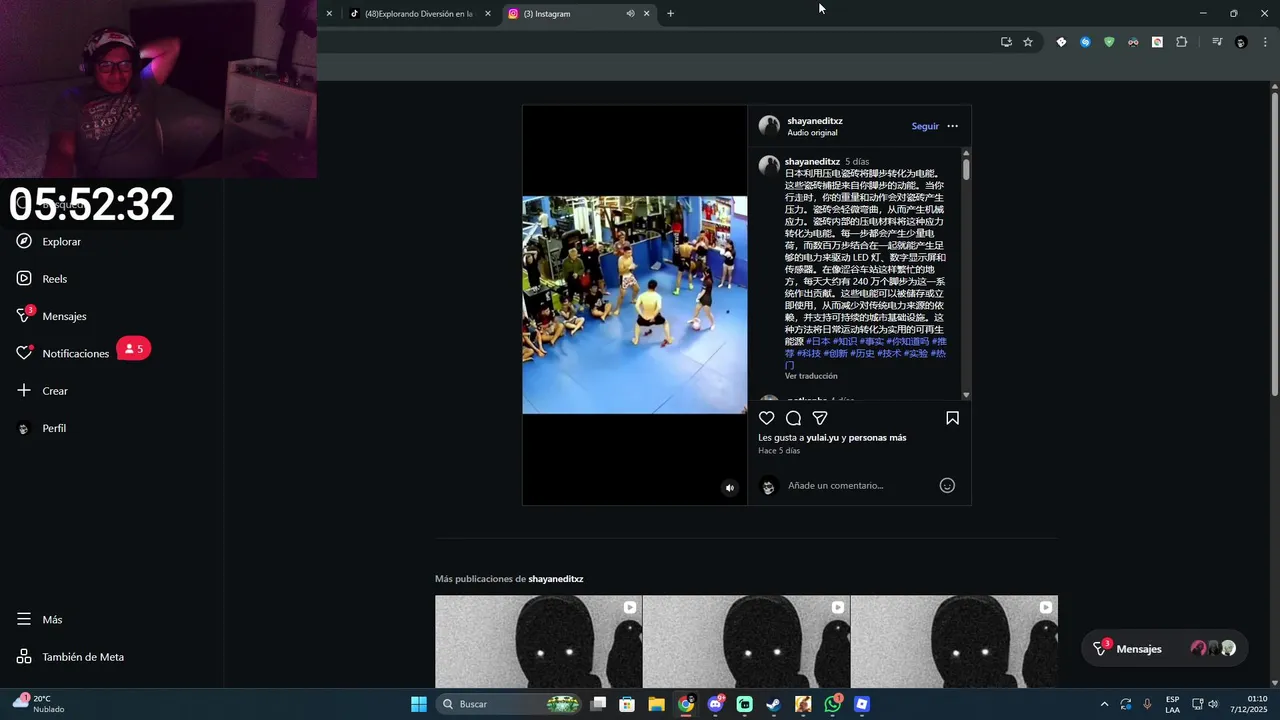Close the TikTok browser tab
Image resolution: width=1280 pixels, height=720 pixels.
click(x=488, y=14)
